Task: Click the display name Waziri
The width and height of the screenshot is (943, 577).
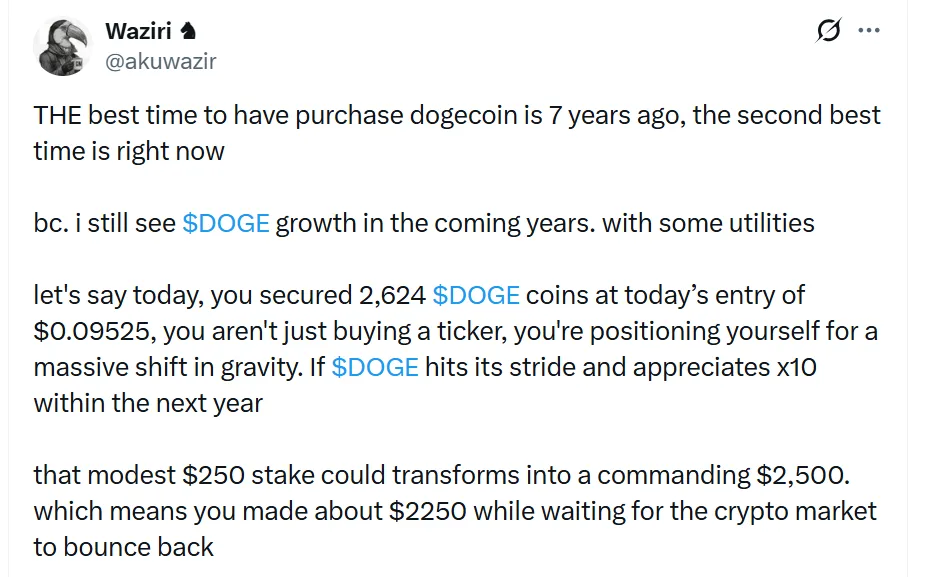Action: [138, 30]
